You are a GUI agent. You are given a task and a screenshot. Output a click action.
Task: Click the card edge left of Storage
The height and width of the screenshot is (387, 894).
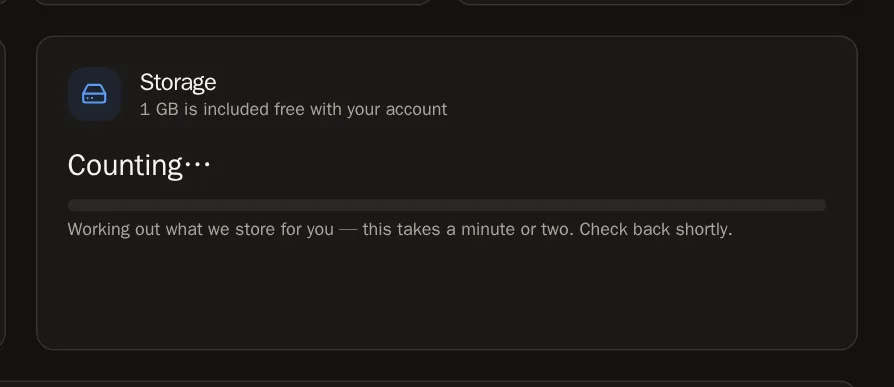pyautogui.click(x=2, y=193)
